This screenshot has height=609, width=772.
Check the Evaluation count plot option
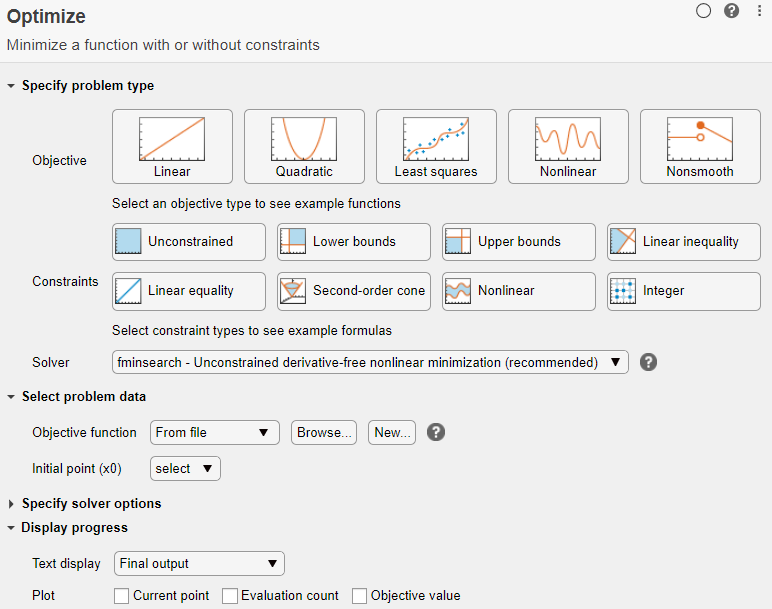click(230, 596)
